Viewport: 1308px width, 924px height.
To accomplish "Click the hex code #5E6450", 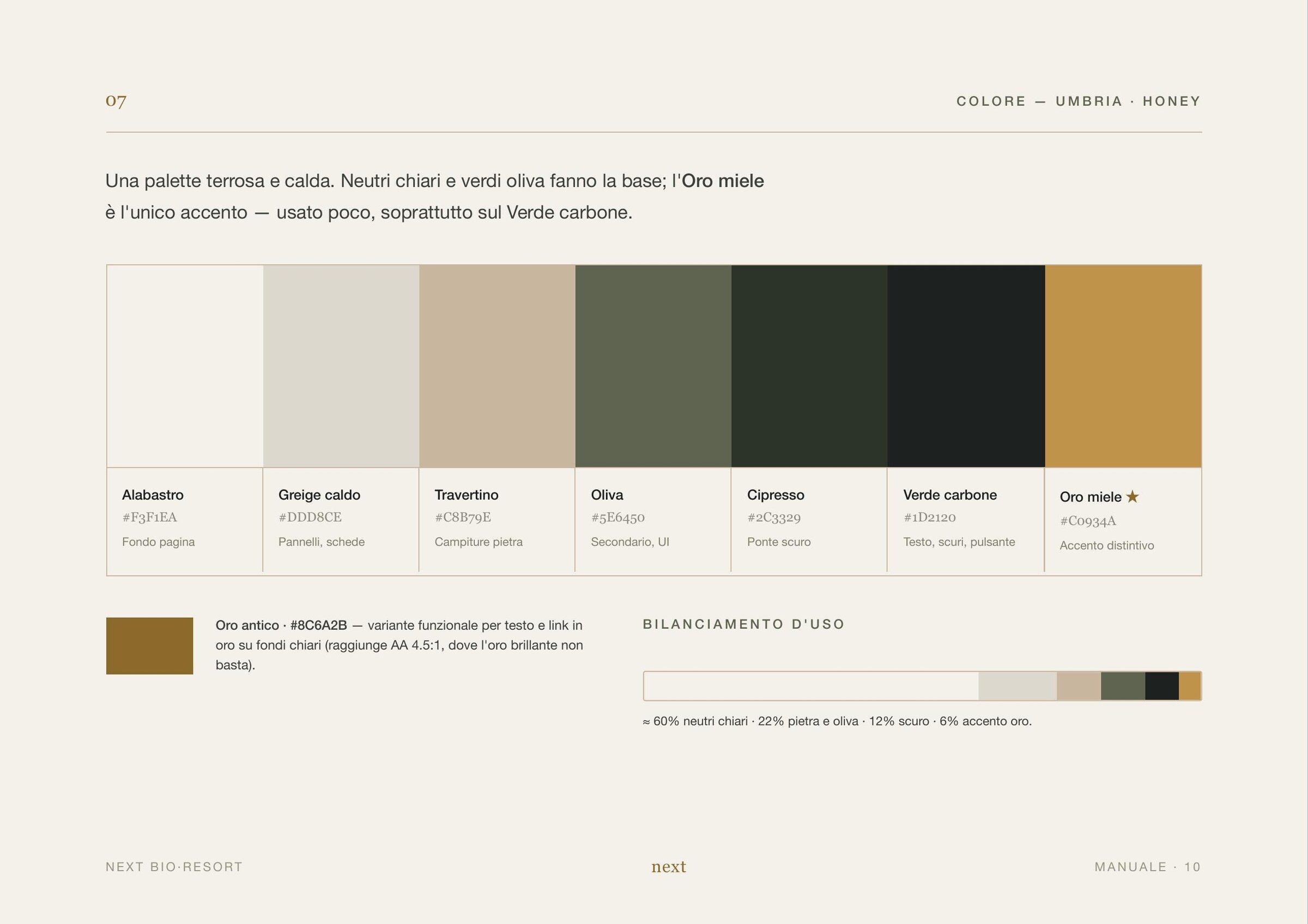I will tap(617, 517).
